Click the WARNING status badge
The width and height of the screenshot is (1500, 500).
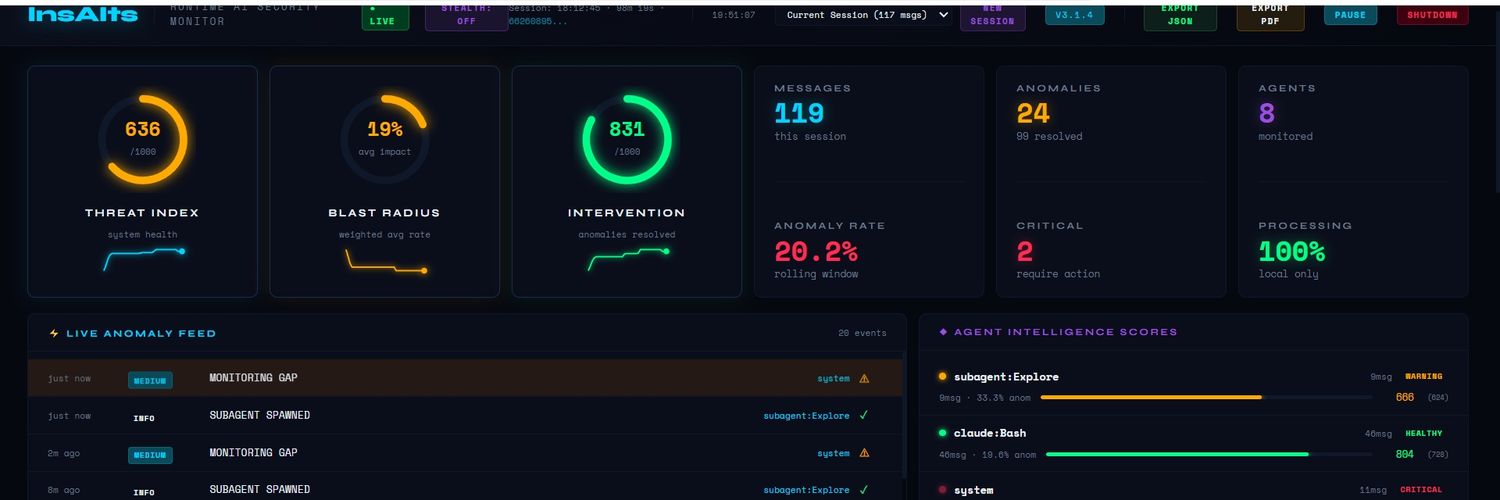pos(1423,377)
